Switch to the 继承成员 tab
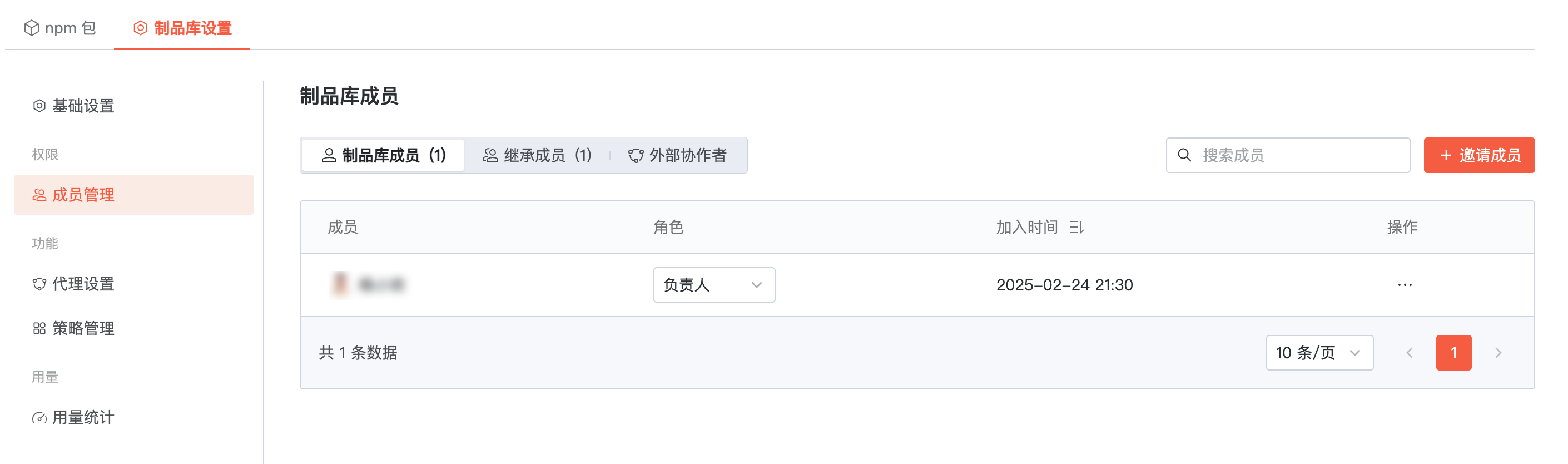The height and width of the screenshot is (464, 1568). point(537,156)
